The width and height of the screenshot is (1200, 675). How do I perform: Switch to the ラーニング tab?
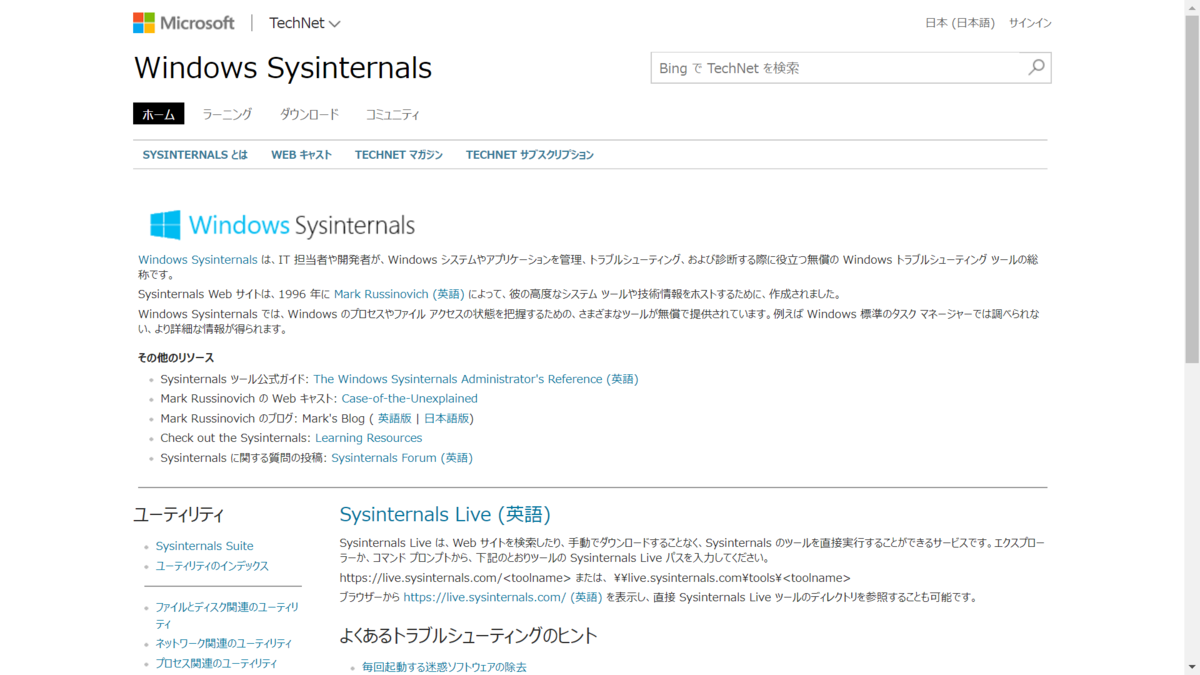point(227,114)
